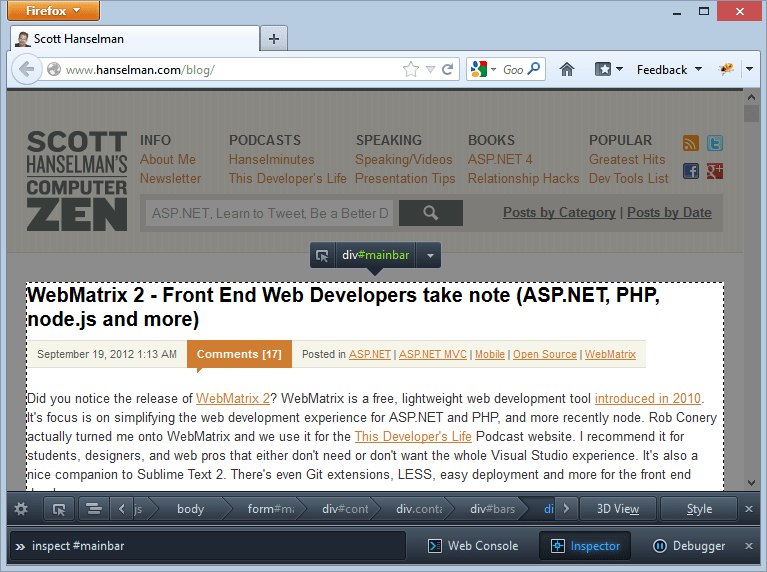
Task: Click the addon bug icon in toolbar
Action: (726, 69)
